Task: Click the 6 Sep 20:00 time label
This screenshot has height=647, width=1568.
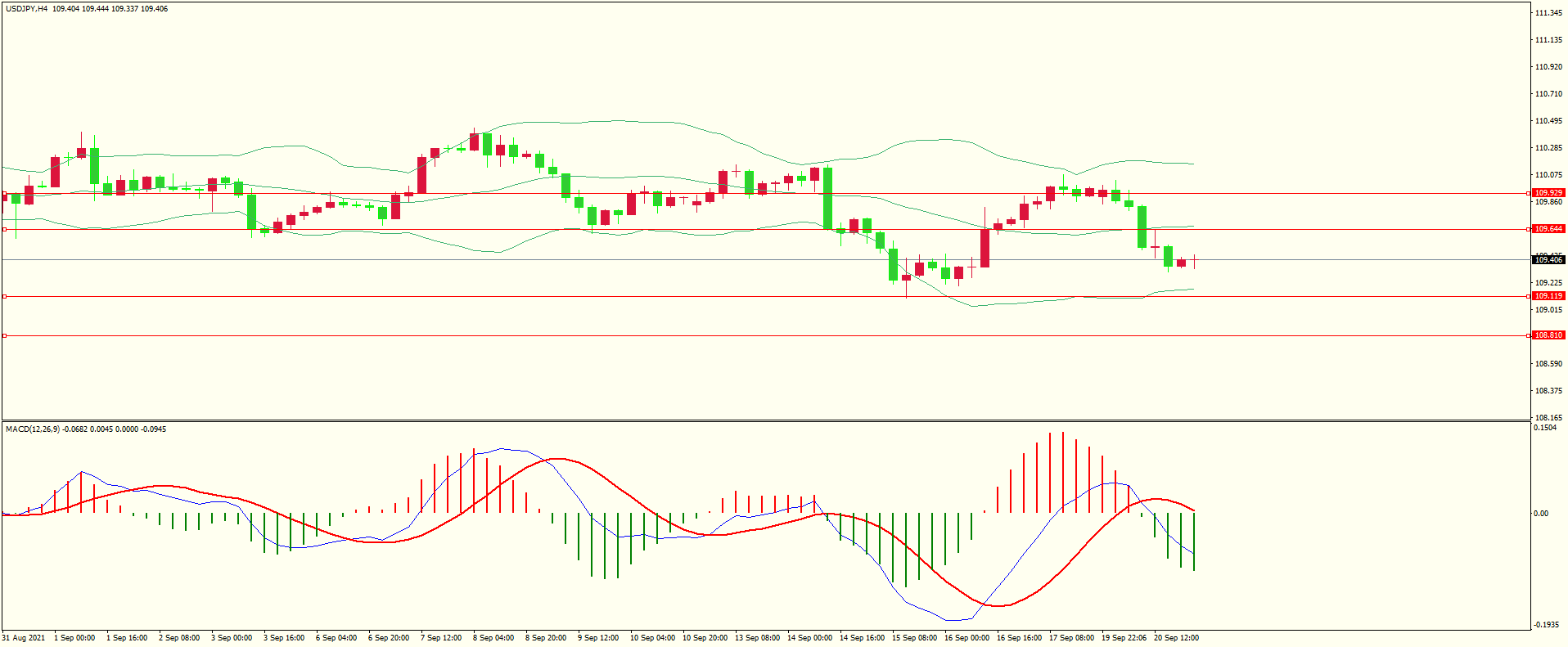Action: pos(389,638)
